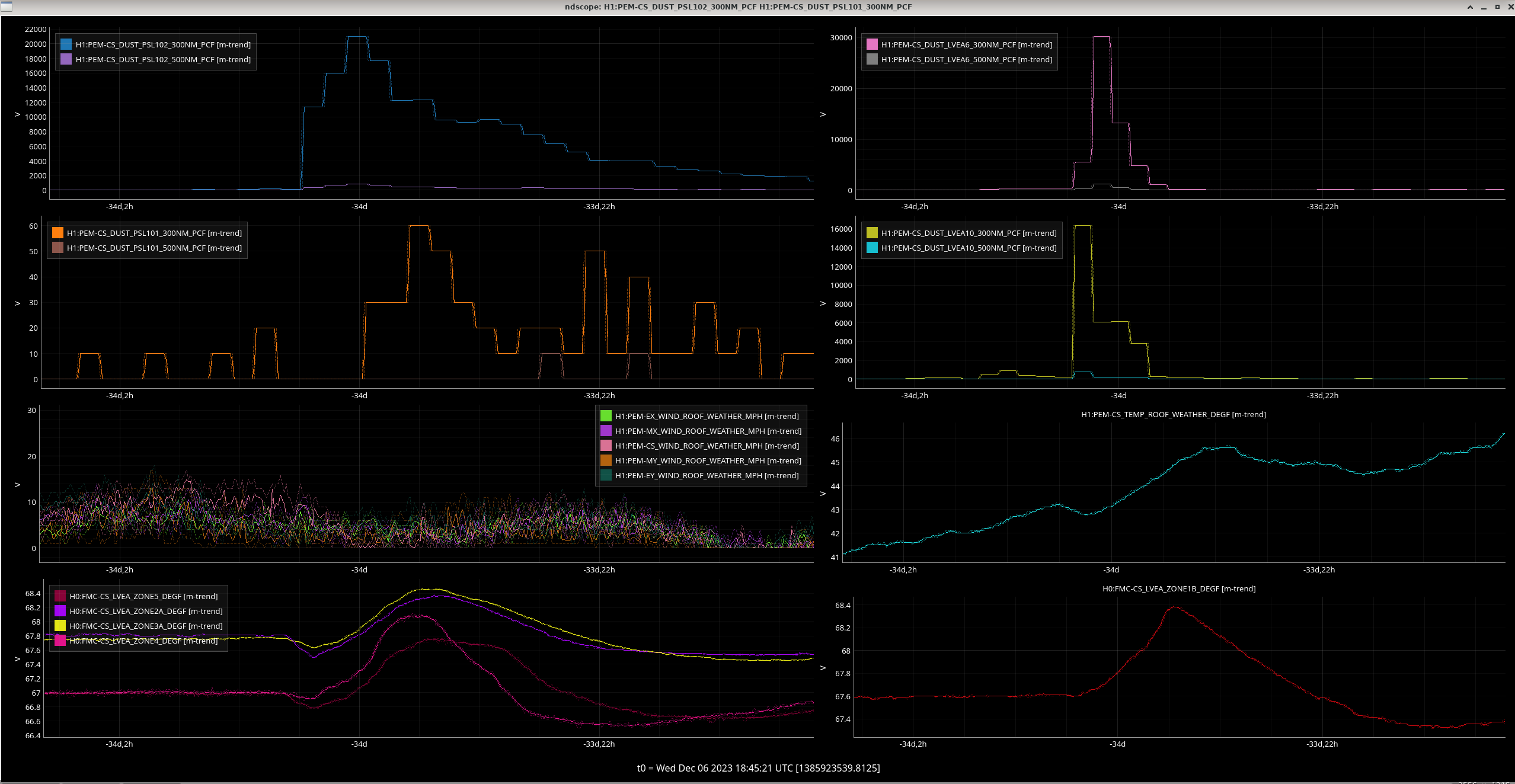Select H1:PEM-CS_DUST_PSL102_500NM_PCF legend label
The image size is (1515, 784).
(x=163, y=59)
